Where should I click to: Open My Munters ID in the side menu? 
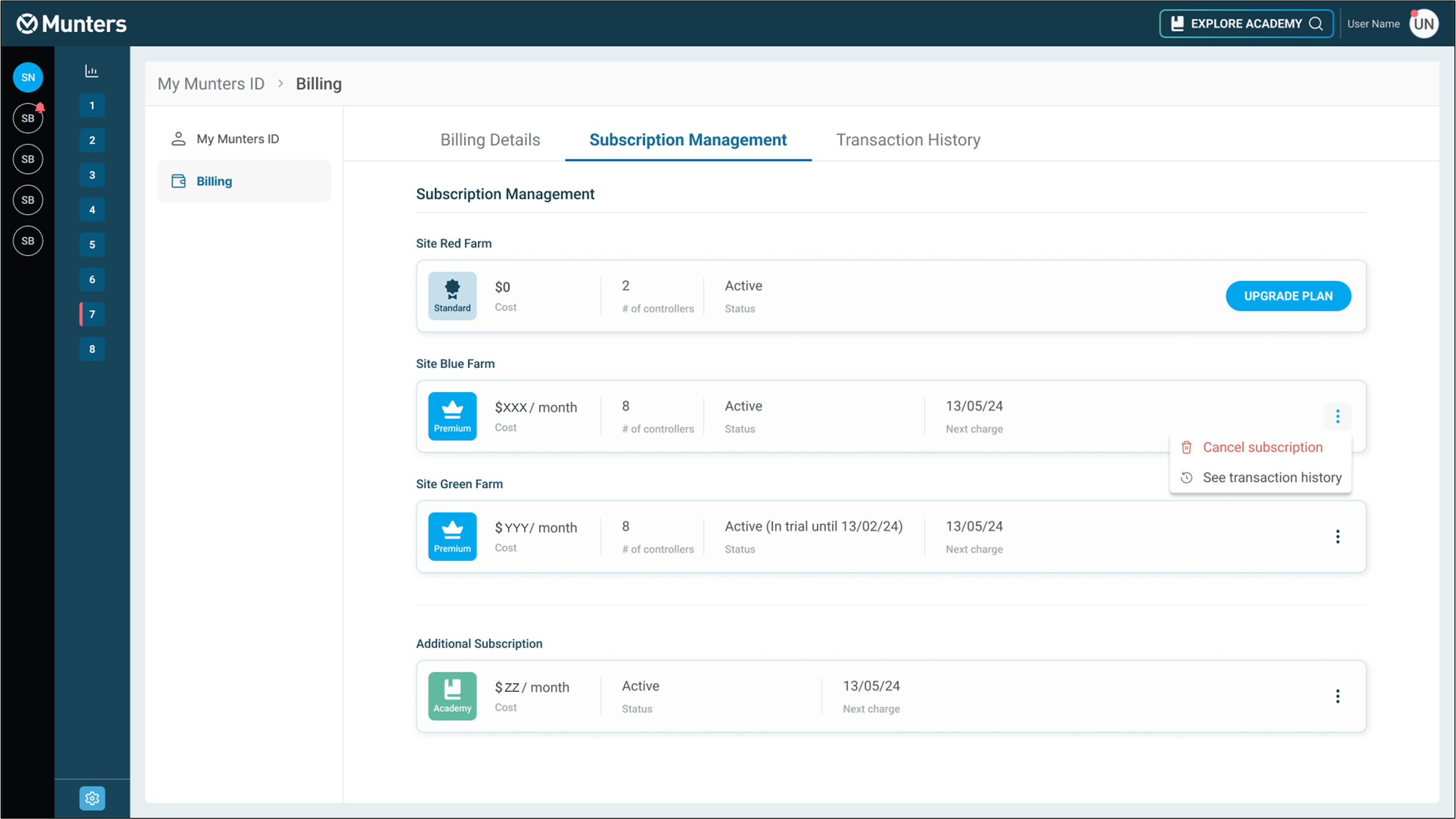(x=244, y=139)
